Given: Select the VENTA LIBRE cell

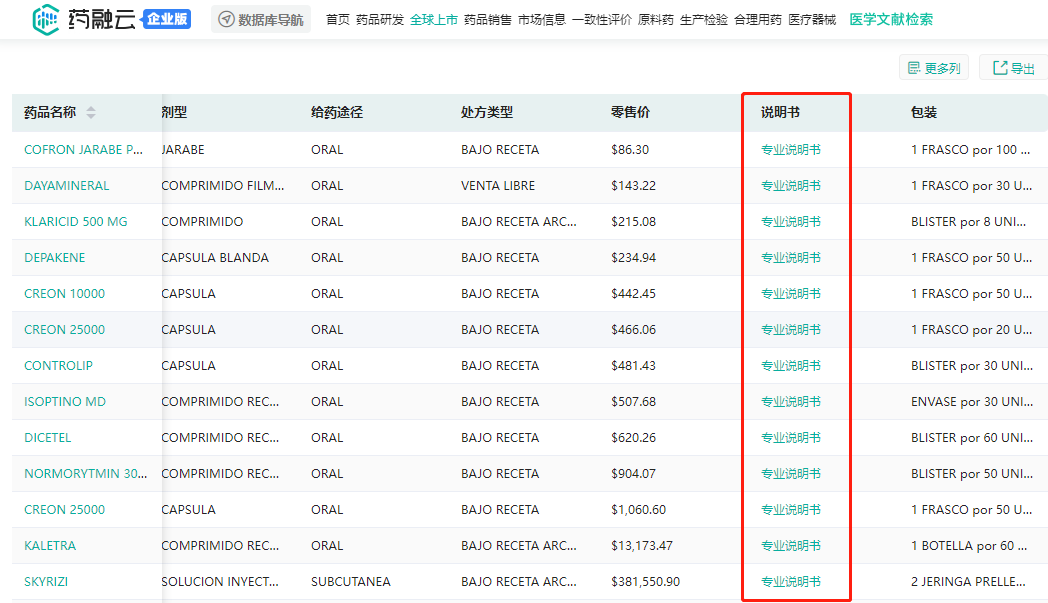Looking at the screenshot, I should pos(498,186).
